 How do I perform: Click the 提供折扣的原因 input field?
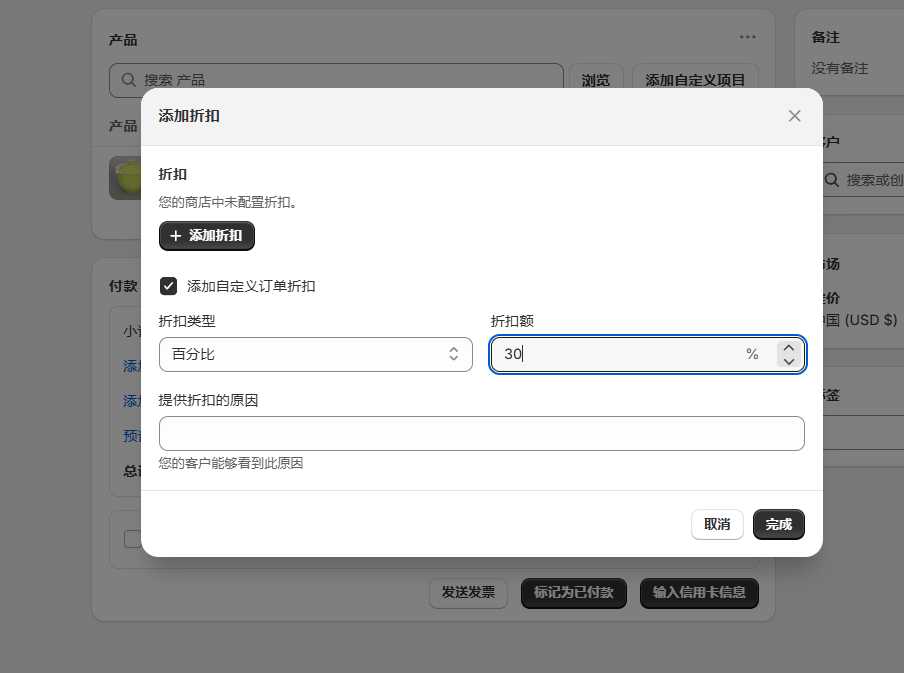pos(482,433)
